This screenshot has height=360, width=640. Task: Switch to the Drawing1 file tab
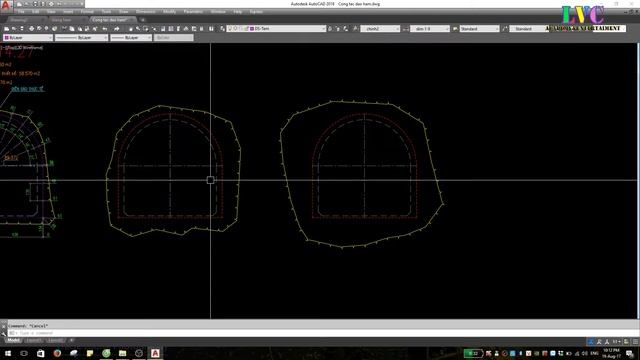pyautogui.click(x=19, y=20)
